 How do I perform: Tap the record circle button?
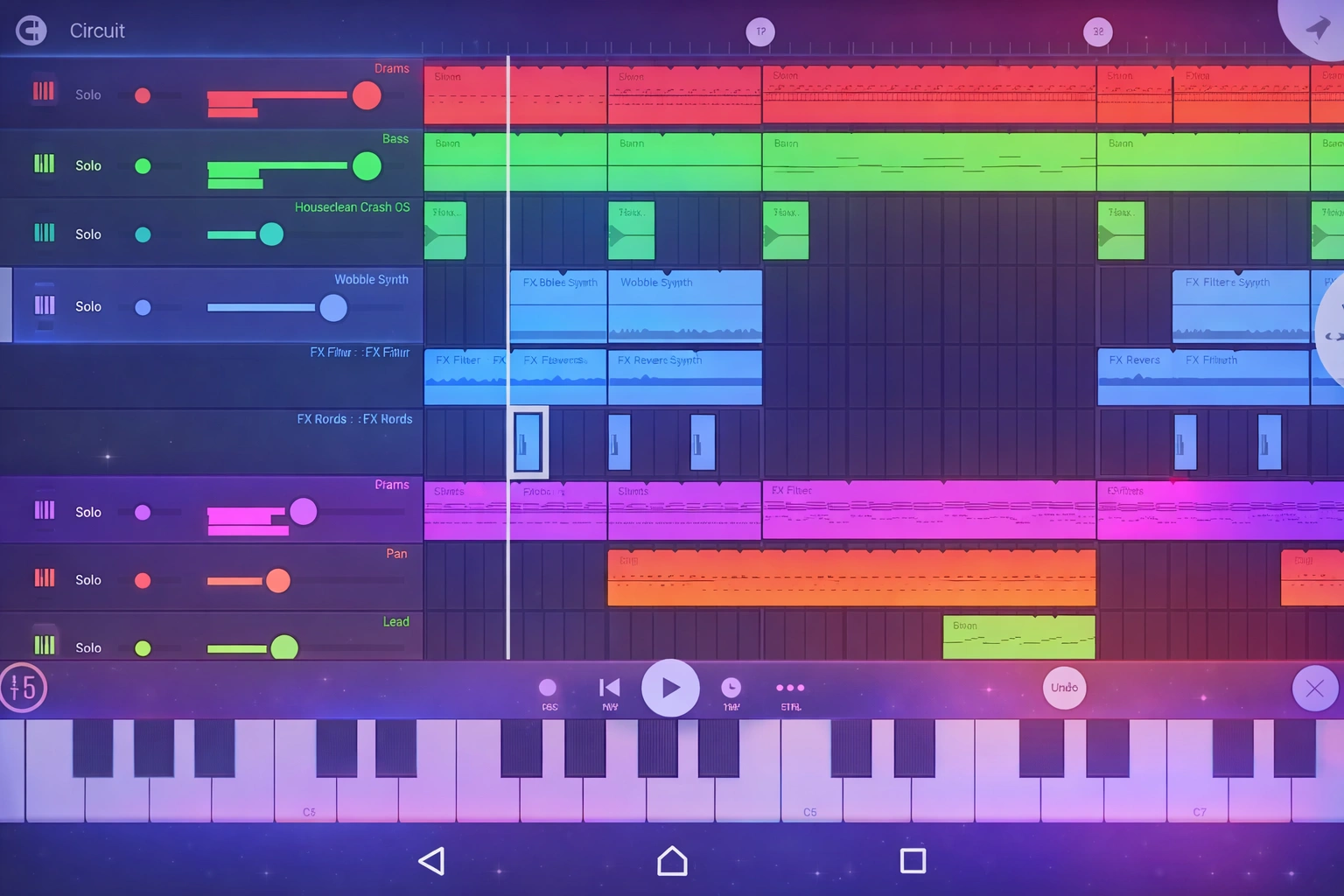548,688
